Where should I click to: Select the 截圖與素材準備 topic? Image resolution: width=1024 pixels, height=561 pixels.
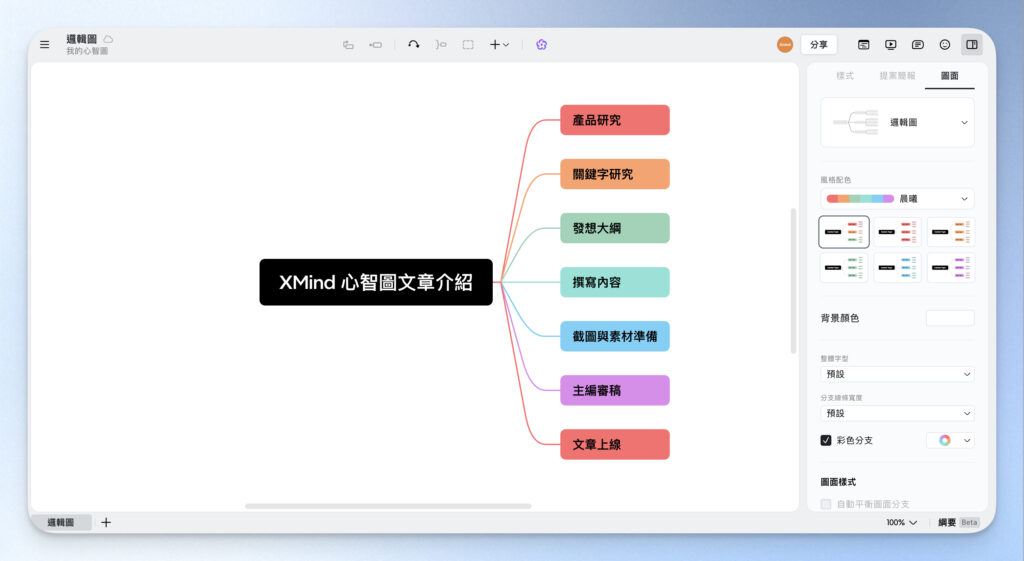[x=615, y=336]
